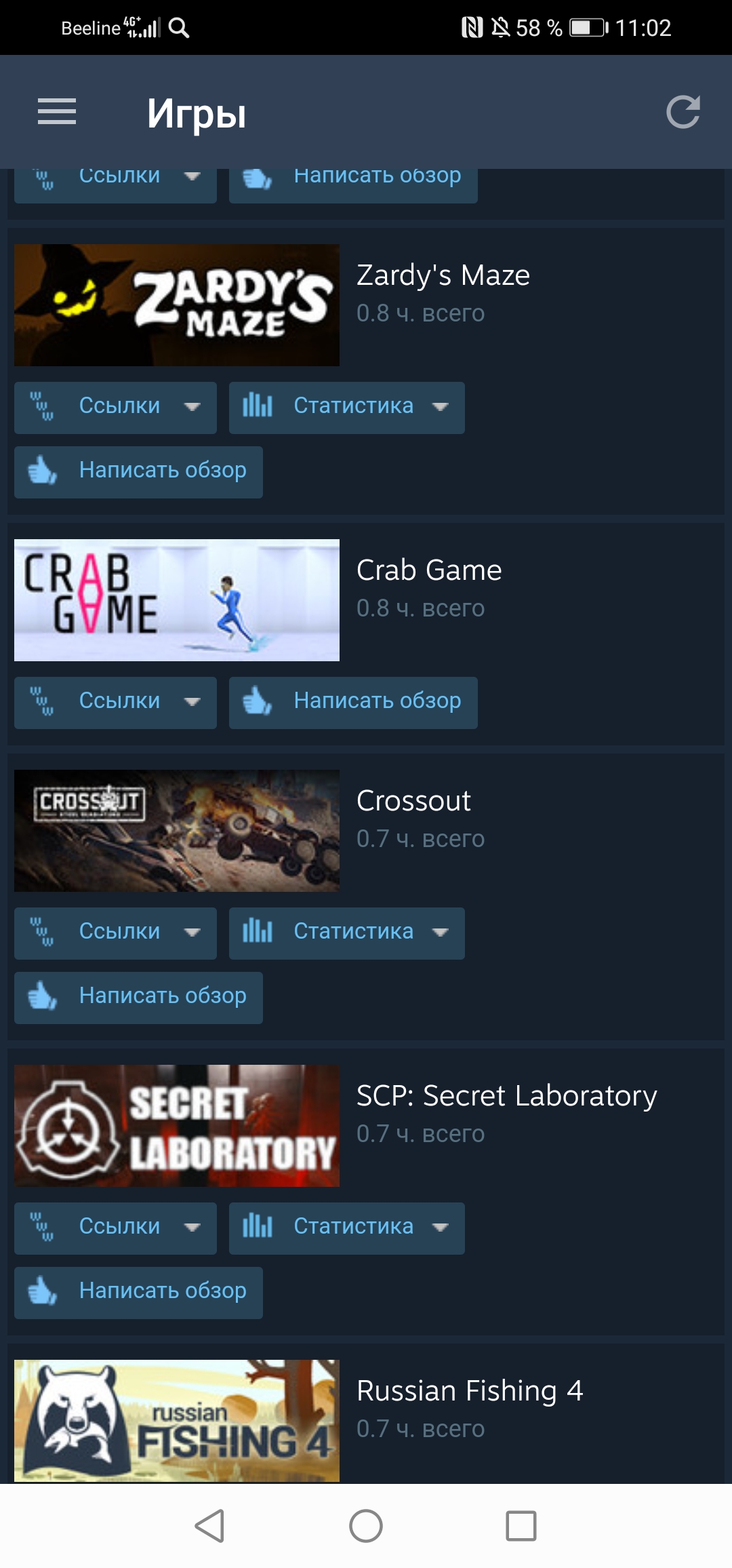Expand Статистика dropdown for SCP: Secret Laboratory

pos(347,1228)
